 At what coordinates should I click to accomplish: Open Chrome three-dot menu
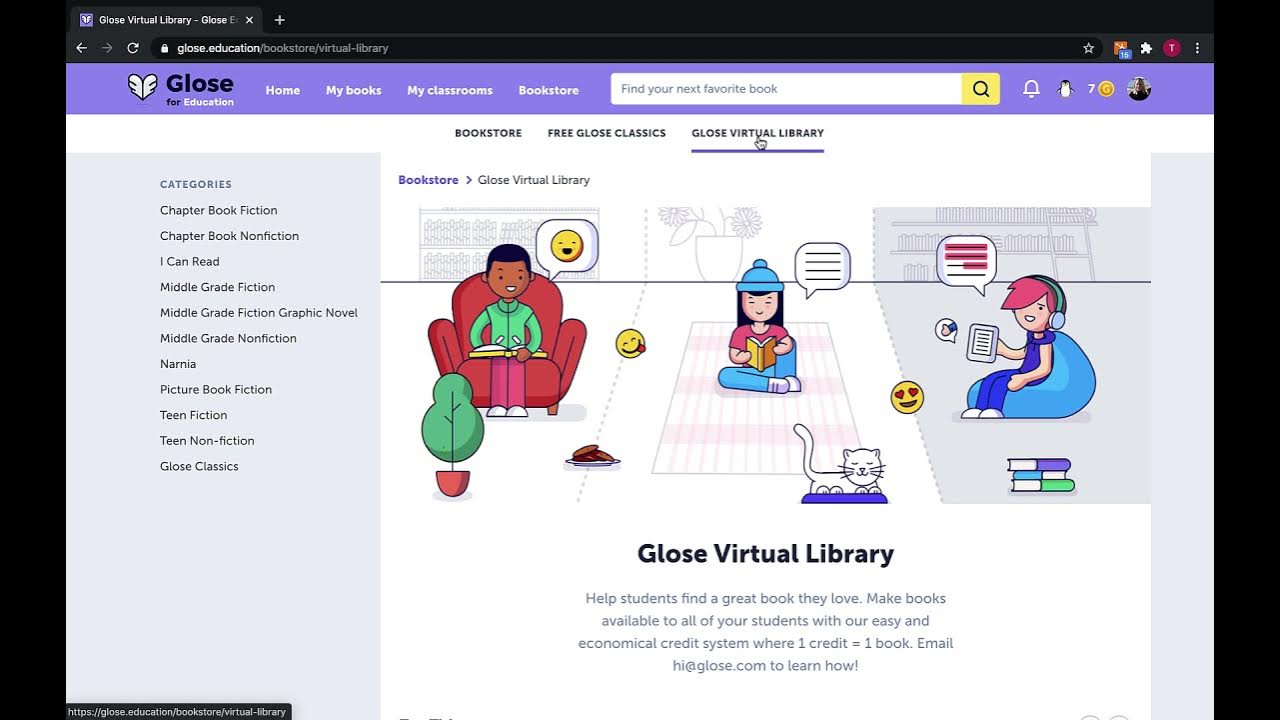[x=1197, y=48]
